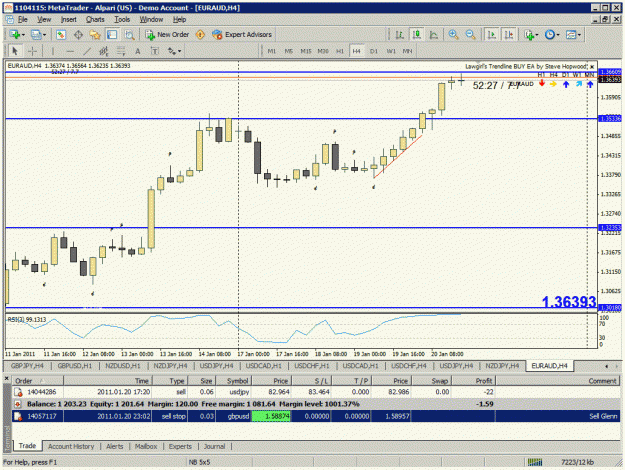
Task: Open the Alerts terminal tab
Action: click(114, 446)
